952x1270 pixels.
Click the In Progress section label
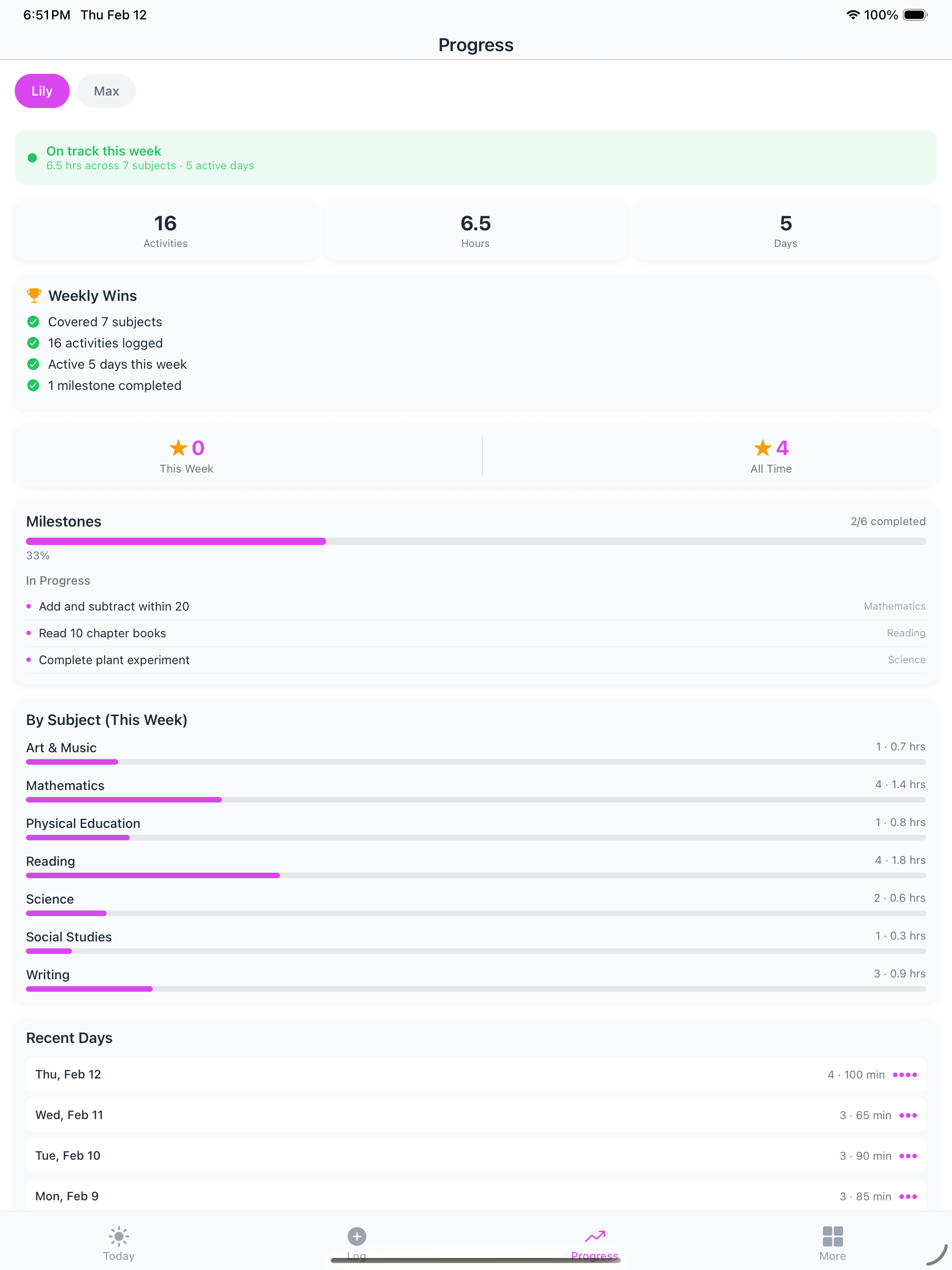pyautogui.click(x=58, y=581)
